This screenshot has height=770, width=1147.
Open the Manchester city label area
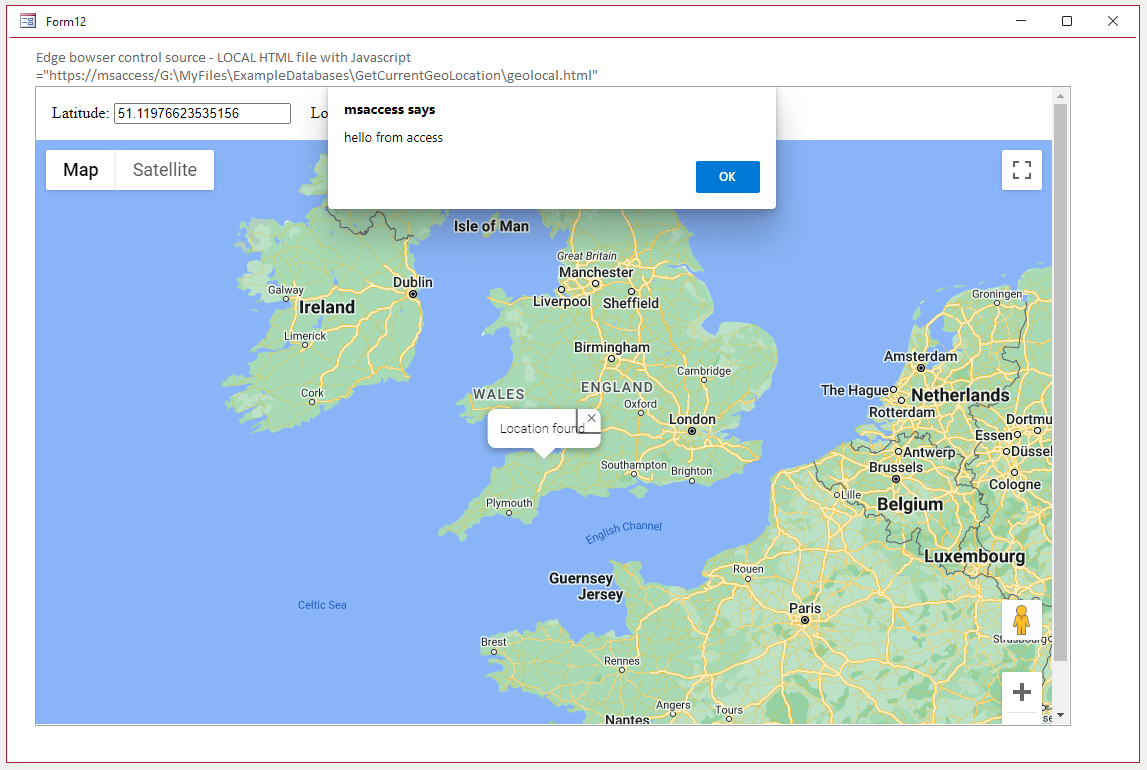[x=595, y=271]
